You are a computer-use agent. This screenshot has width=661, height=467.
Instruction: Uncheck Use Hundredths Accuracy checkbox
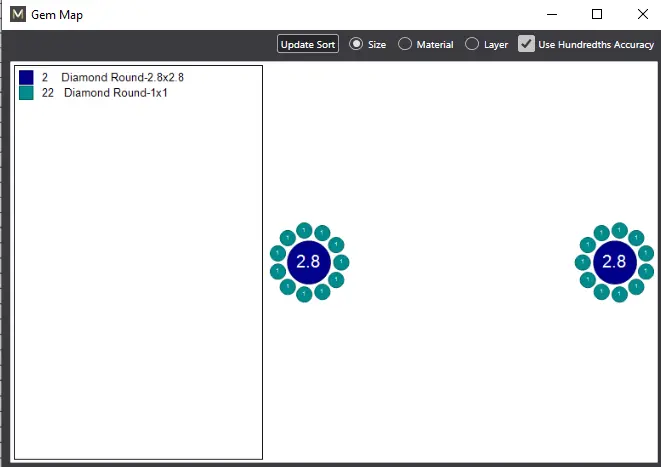point(526,45)
